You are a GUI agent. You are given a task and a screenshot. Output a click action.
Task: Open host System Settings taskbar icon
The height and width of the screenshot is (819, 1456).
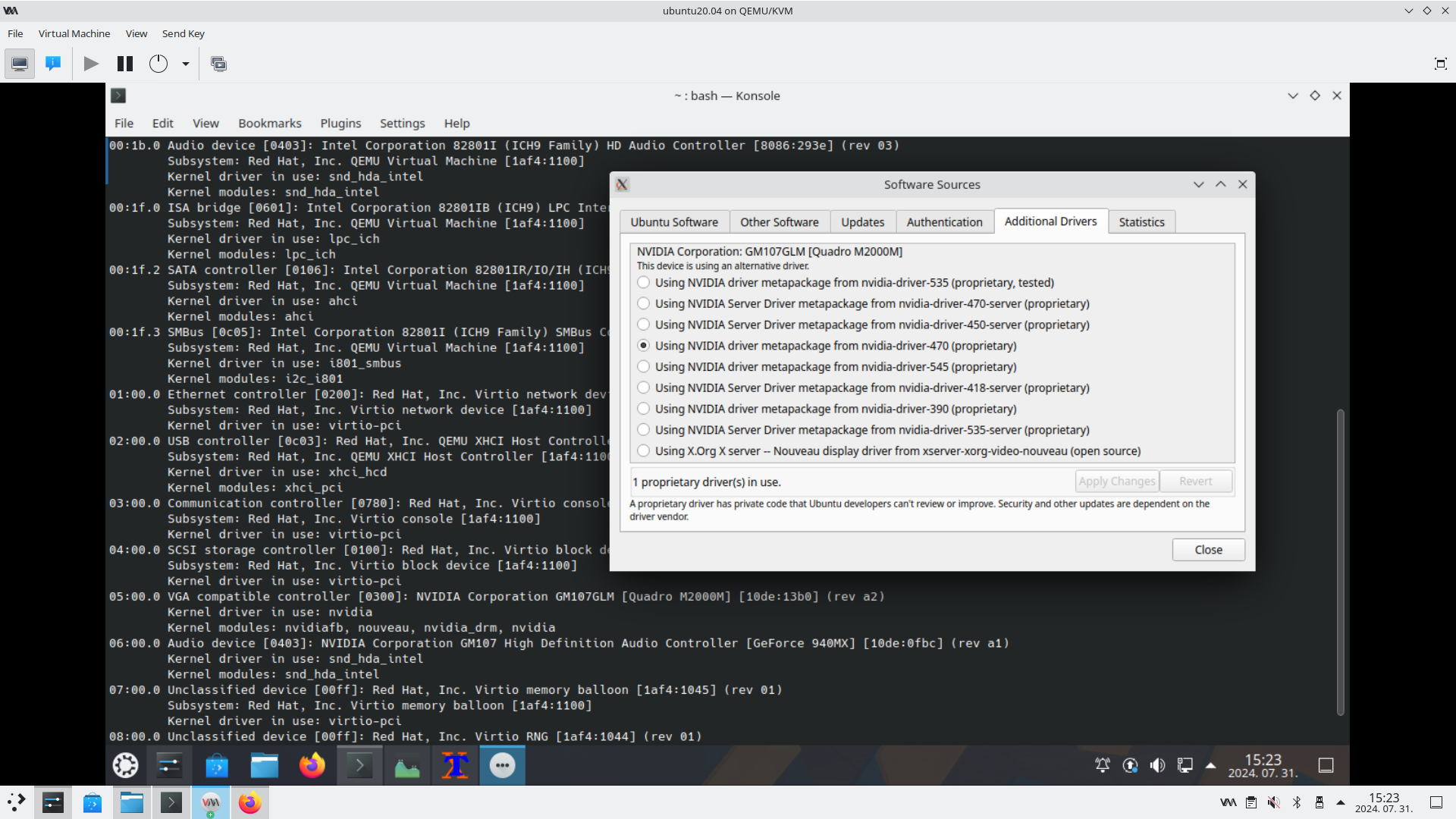(x=53, y=802)
